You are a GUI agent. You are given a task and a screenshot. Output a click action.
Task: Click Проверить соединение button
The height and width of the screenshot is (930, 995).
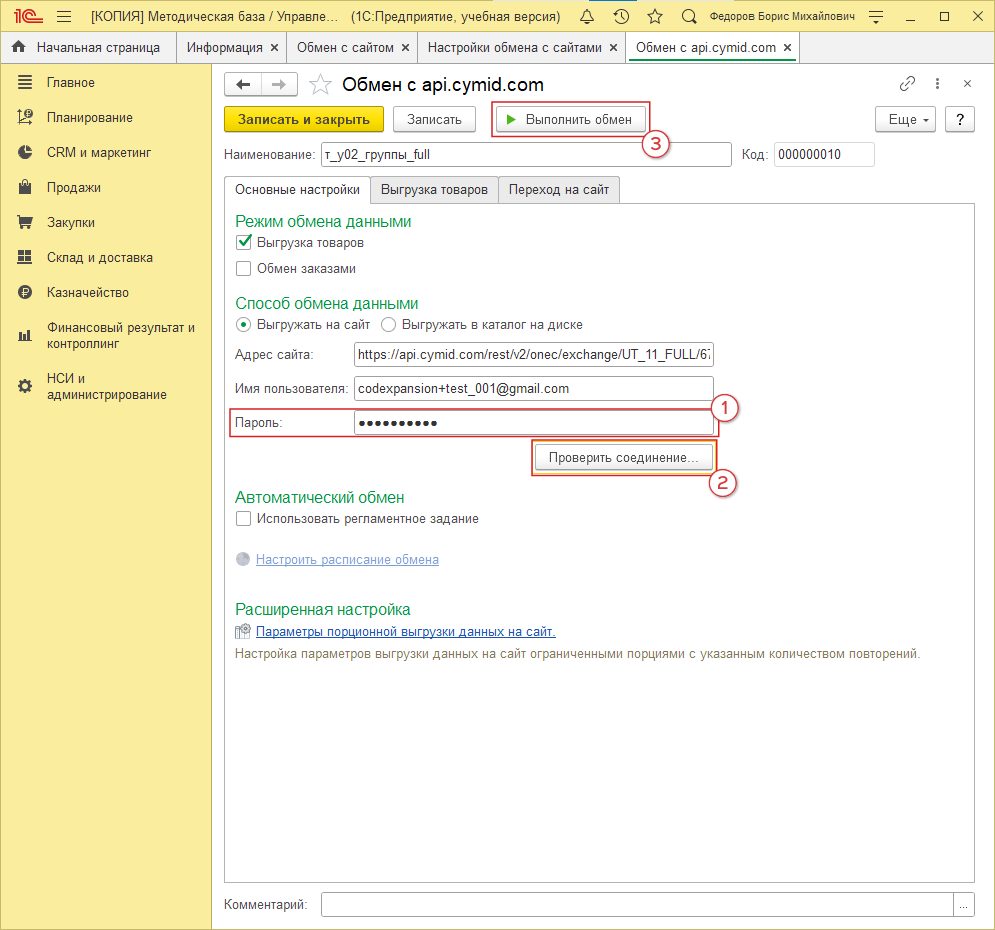tap(624, 457)
